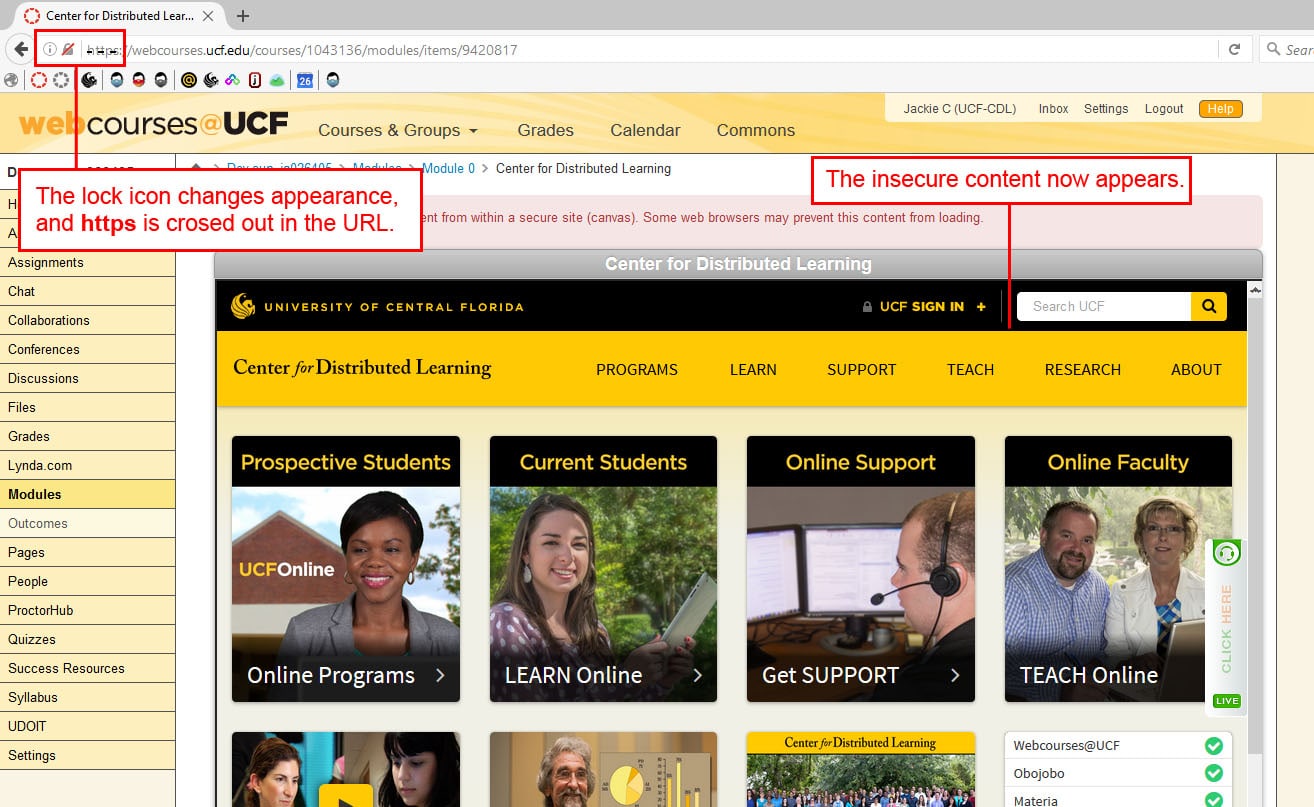Screen dimensions: 1314x807
Task: Click the maroon J bookmark icon
Action: coord(255,80)
